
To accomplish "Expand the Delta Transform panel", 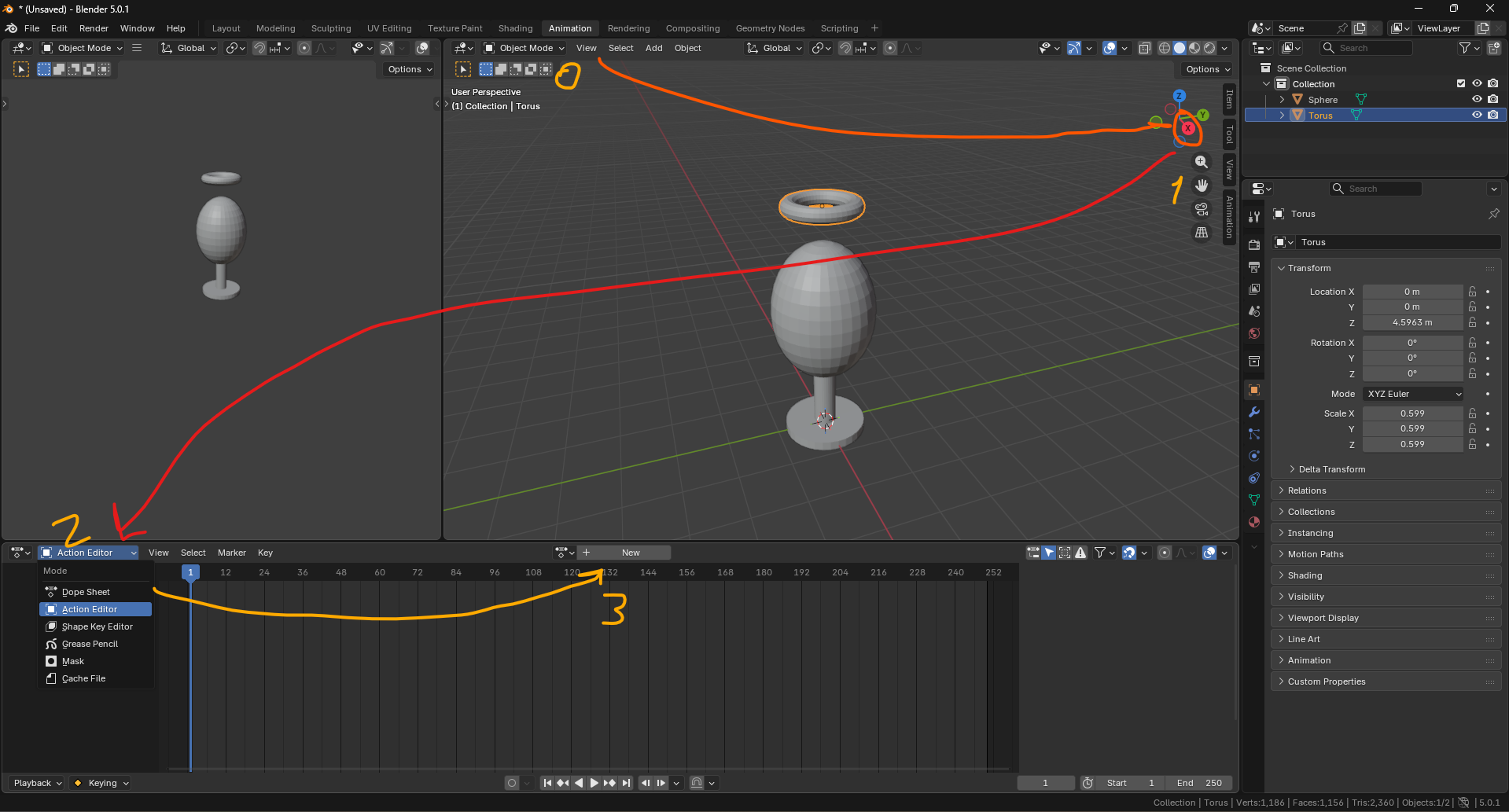I will 1331,469.
